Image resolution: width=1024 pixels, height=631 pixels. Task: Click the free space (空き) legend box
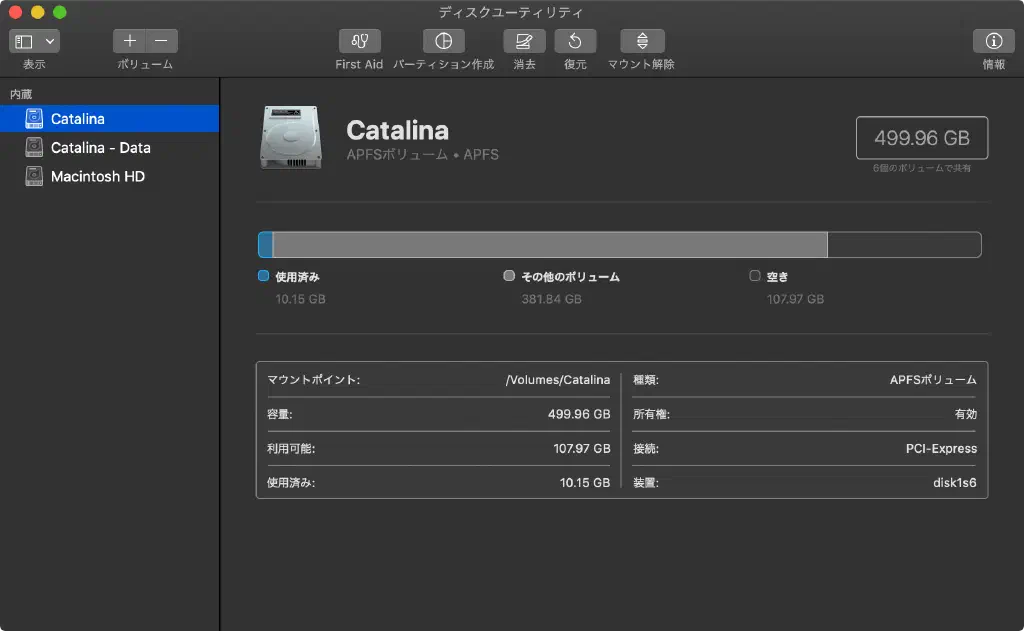[x=755, y=276]
